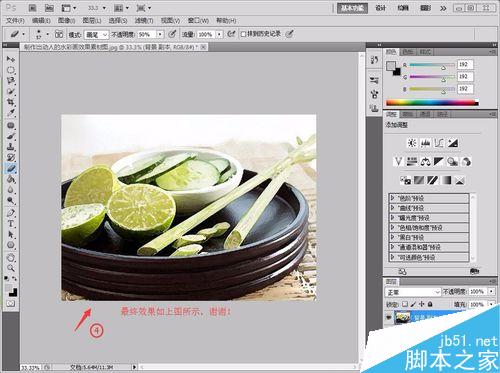Select the Dodge tool
This screenshot has width=500, height=373.
click(x=11, y=200)
